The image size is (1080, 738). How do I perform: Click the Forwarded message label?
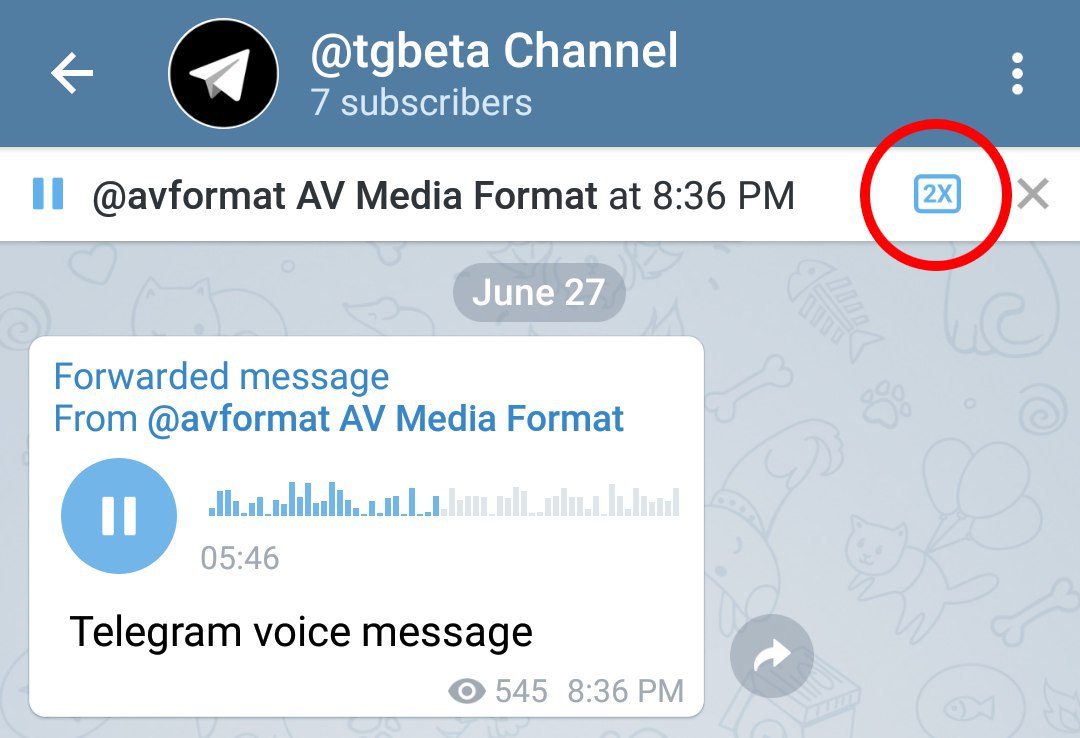pos(221,377)
